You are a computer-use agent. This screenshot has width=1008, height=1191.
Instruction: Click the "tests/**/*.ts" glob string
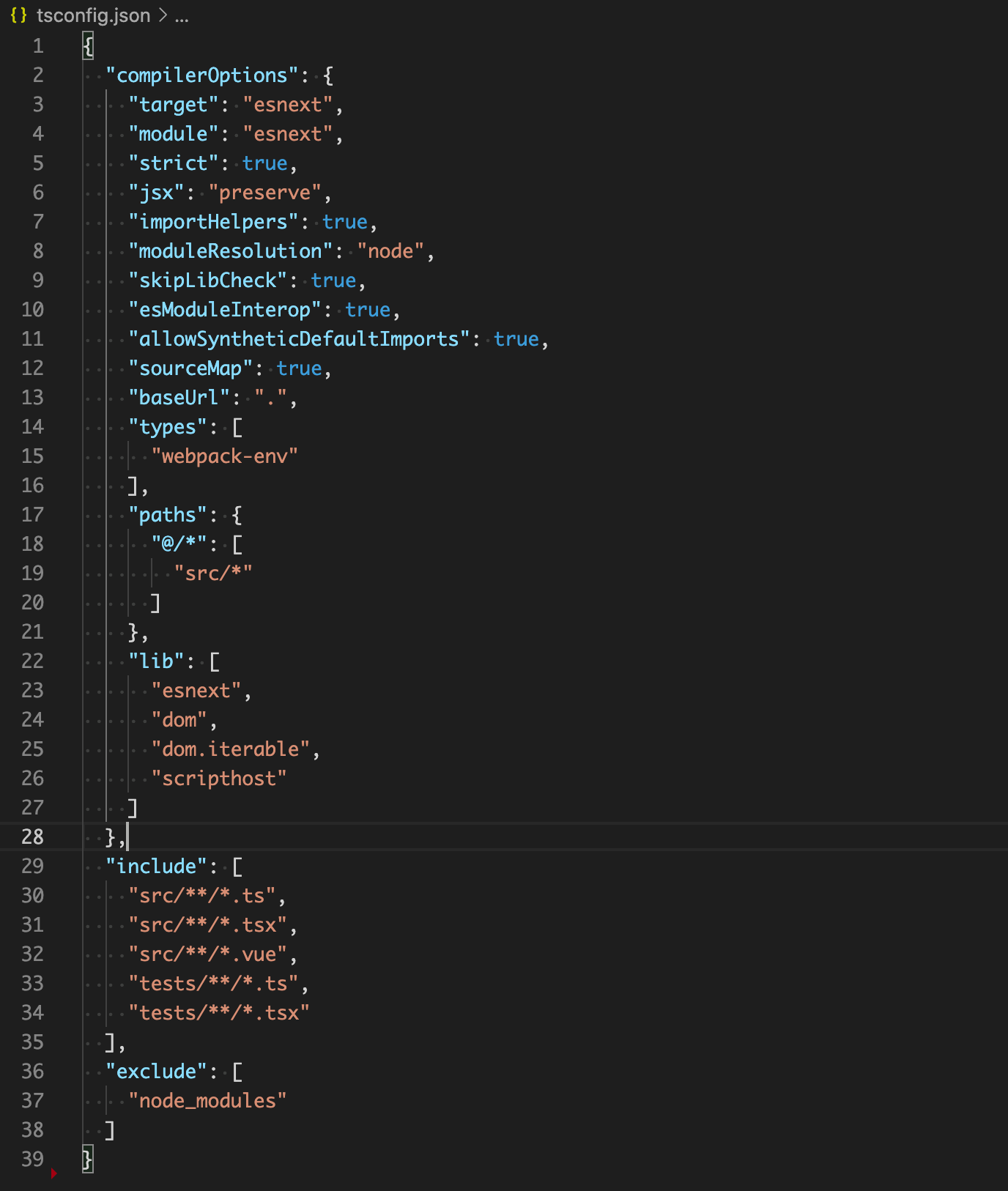pyautogui.click(x=213, y=984)
